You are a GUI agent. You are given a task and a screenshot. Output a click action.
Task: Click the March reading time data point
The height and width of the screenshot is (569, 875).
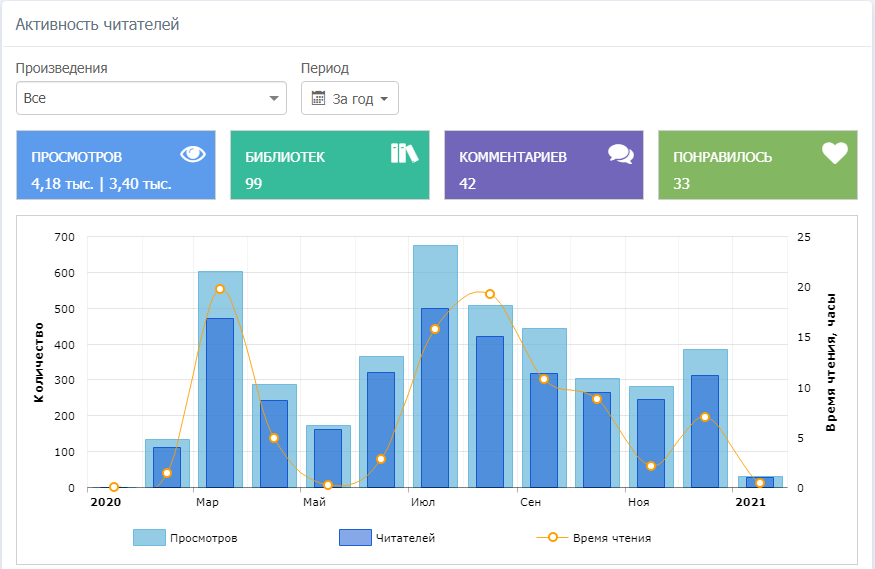click(220, 289)
